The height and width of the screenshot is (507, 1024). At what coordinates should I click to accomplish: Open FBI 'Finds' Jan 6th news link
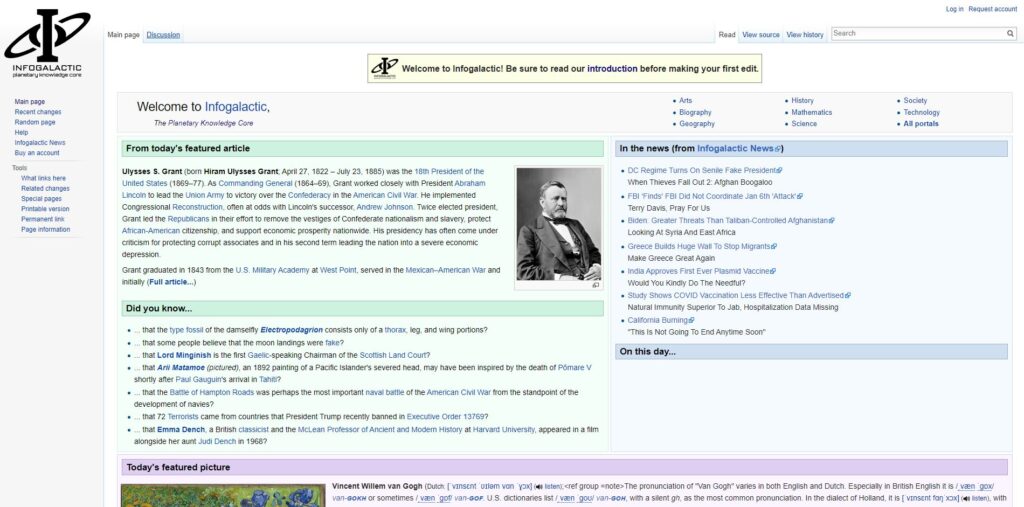click(x=712, y=196)
